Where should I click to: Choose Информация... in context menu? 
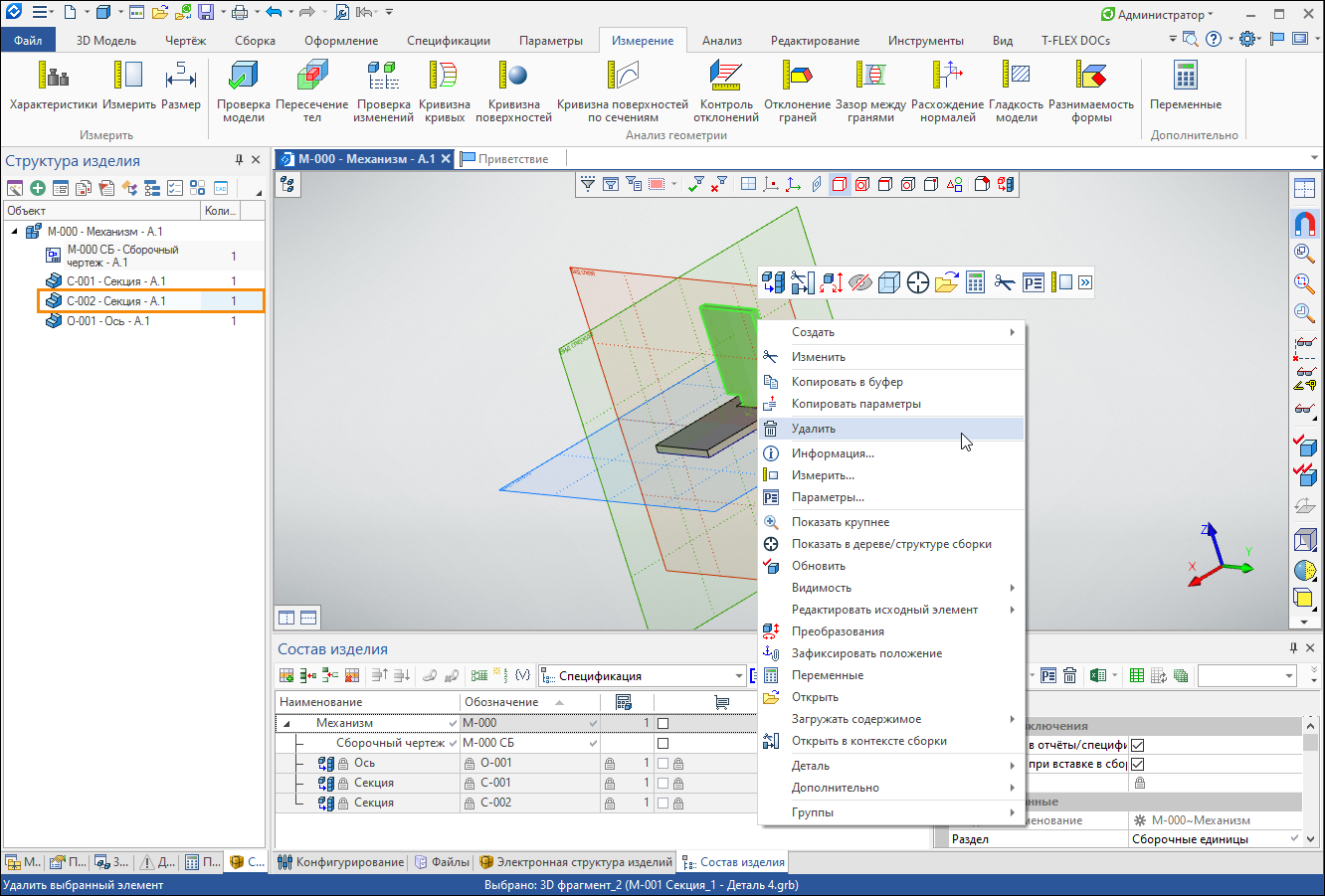[x=891, y=453]
